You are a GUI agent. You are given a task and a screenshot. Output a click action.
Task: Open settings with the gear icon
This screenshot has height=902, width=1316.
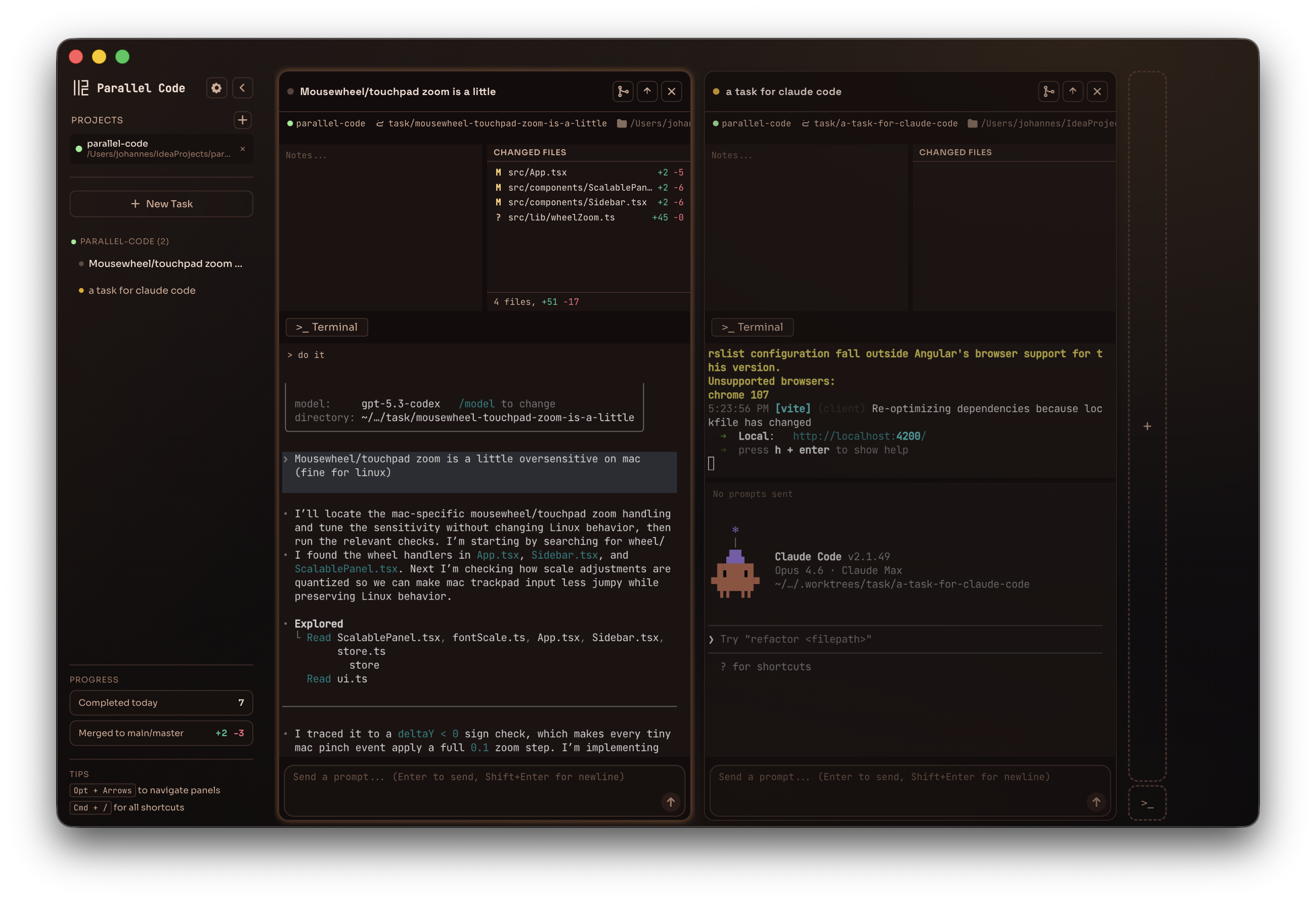coord(216,88)
